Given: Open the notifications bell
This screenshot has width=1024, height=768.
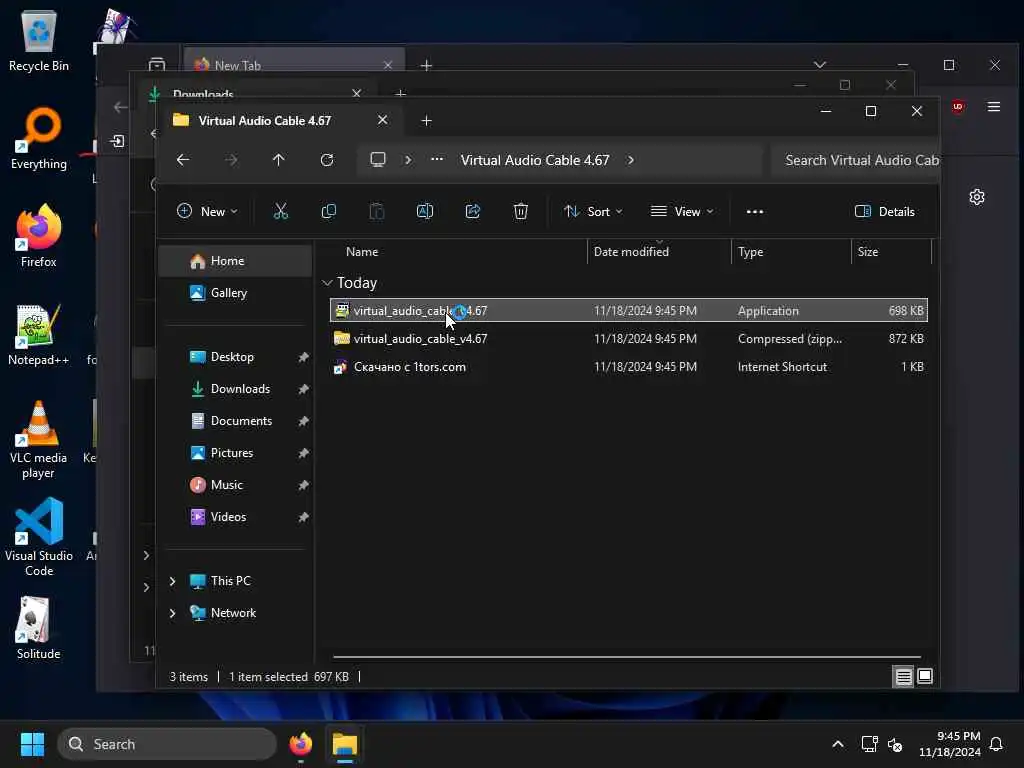Looking at the screenshot, I should (x=997, y=744).
